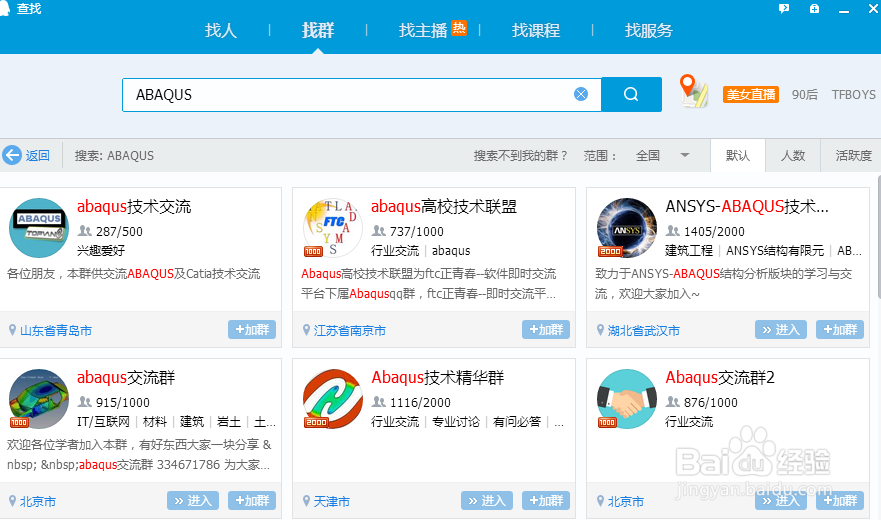Switch to the 找群 tab

pyautogui.click(x=318, y=30)
